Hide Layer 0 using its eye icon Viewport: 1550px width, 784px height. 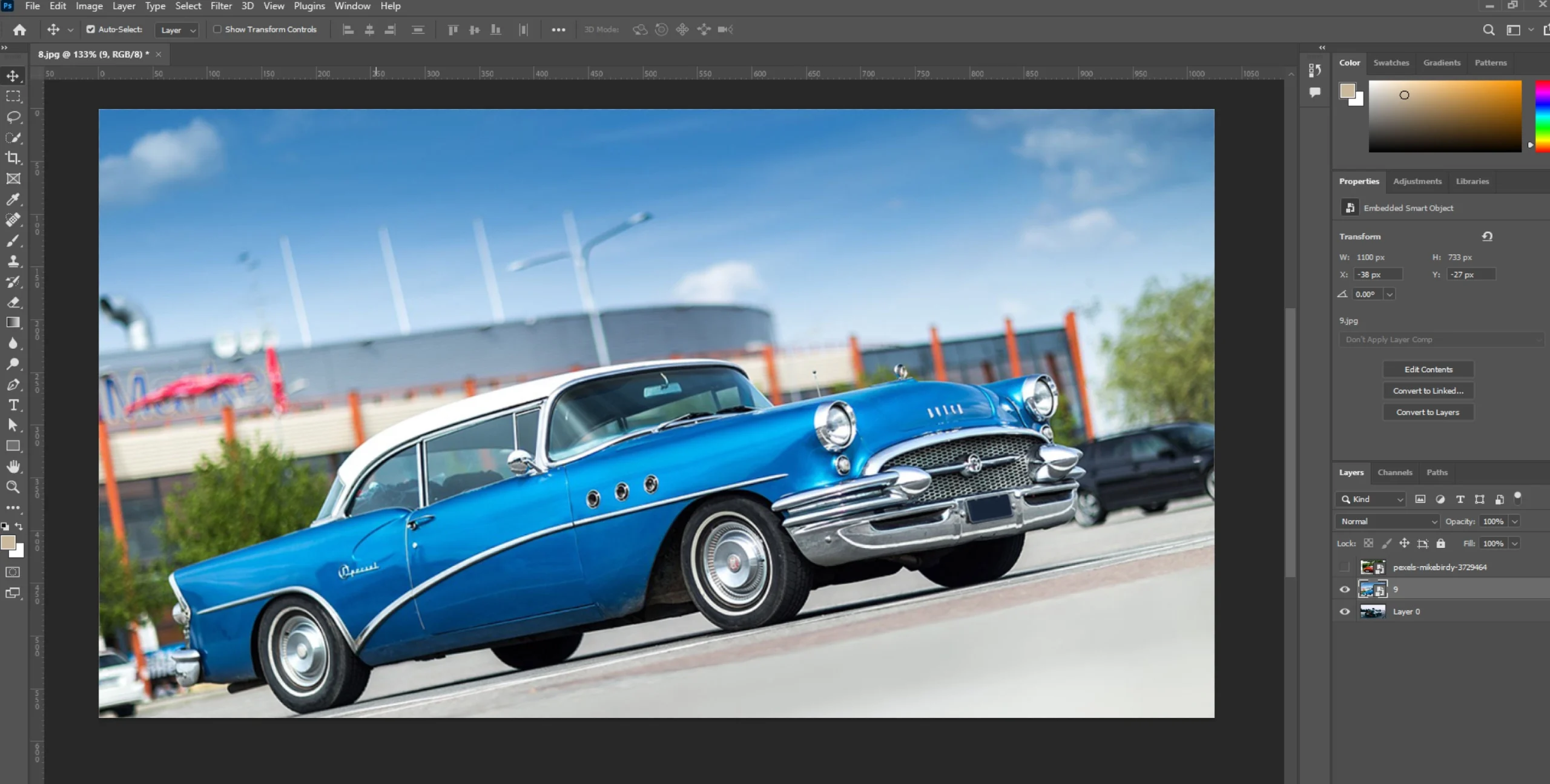(1344, 611)
